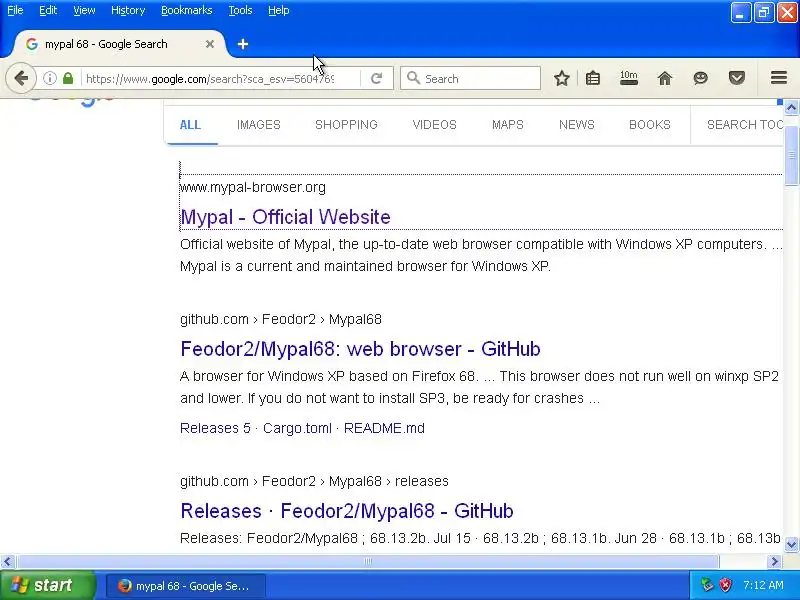Open Feodor2/Mypal68: web browser - GitHub result
The height and width of the screenshot is (600, 800).
(360, 349)
